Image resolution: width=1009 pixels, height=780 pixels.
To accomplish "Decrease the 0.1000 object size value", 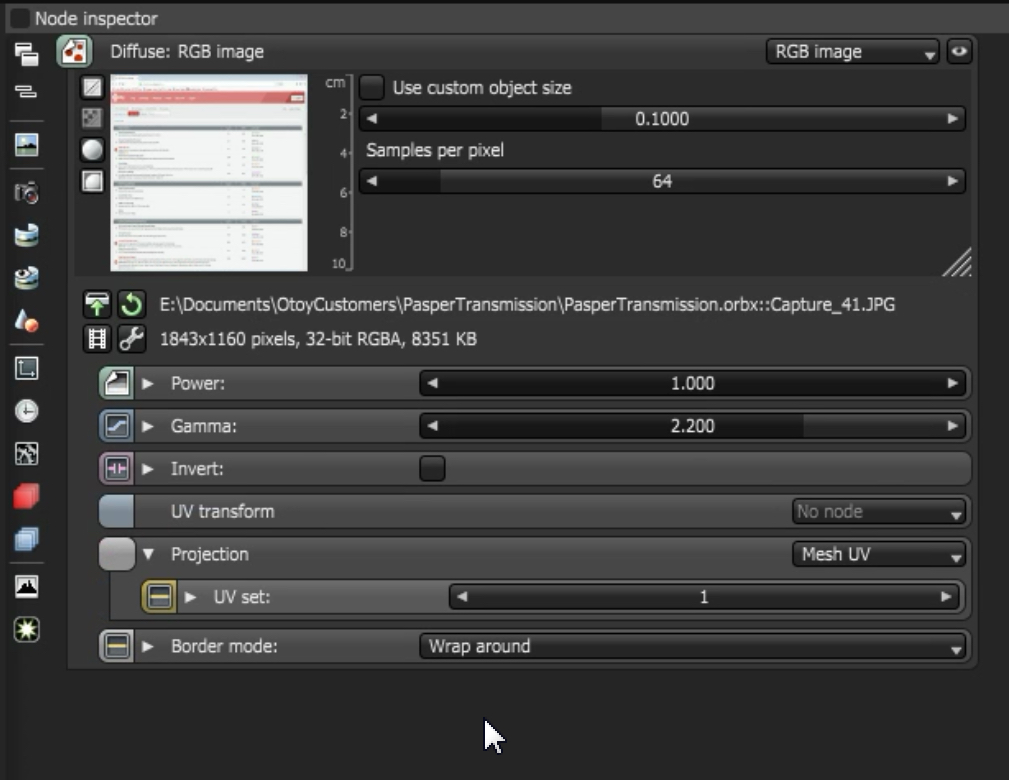I will pos(372,118).
